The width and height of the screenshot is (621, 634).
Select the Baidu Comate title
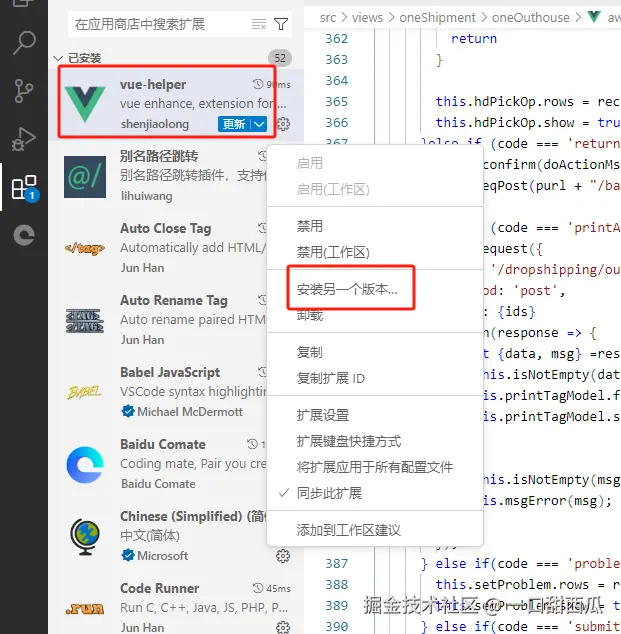(x=163, y=444)
